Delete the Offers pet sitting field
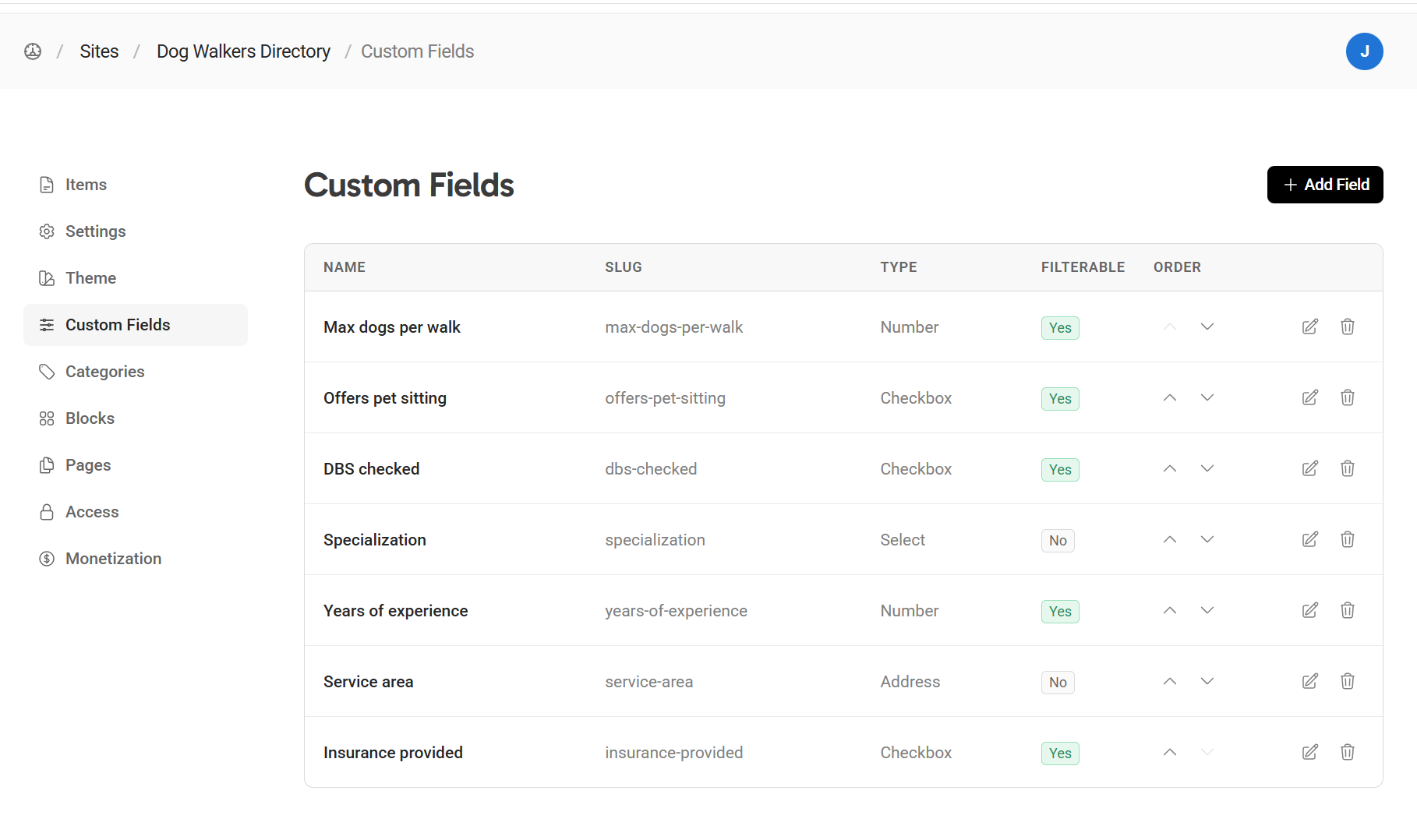Viewport: 1417px width, 840px height. point(1347,398)
